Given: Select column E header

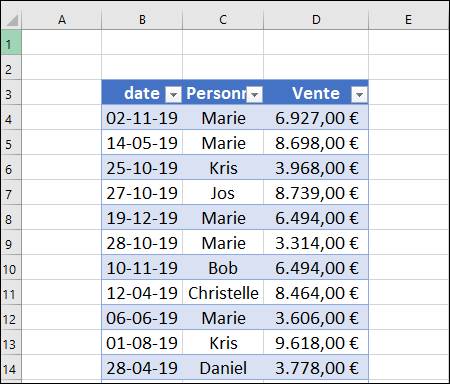Looking at the screenshot, I should click(408, 20).
